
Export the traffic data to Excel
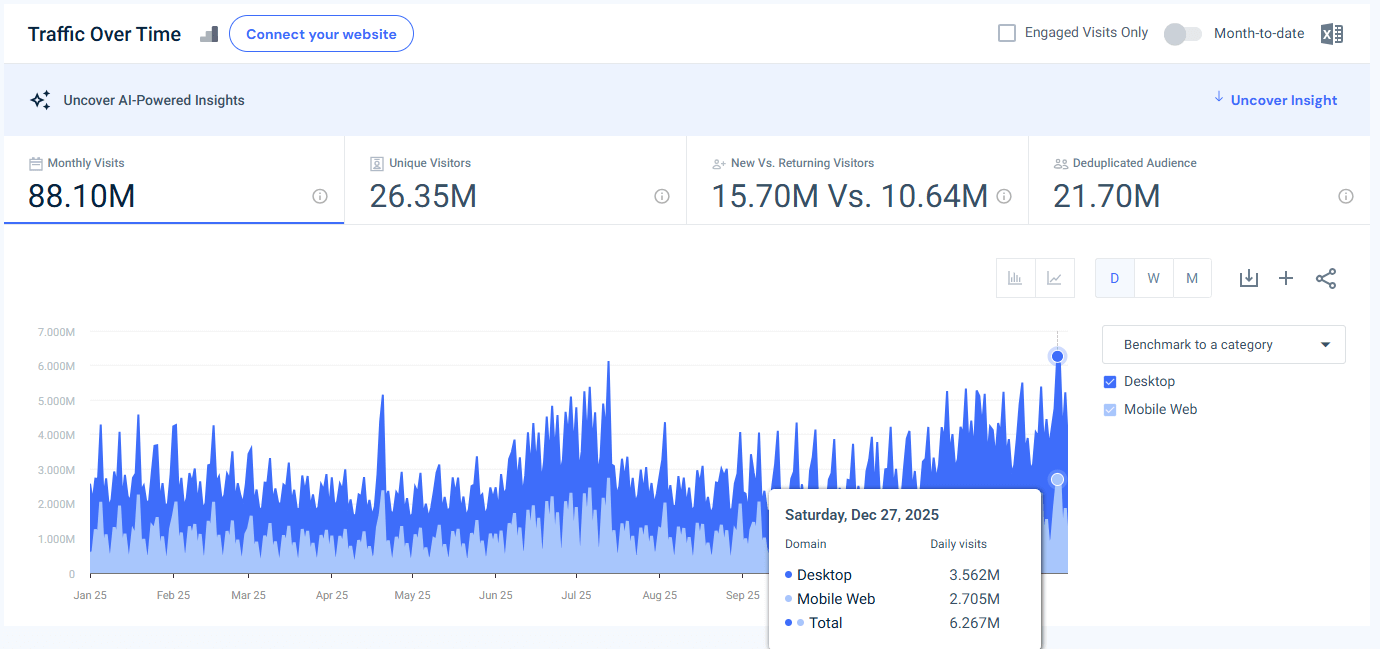click(1331, 33)
